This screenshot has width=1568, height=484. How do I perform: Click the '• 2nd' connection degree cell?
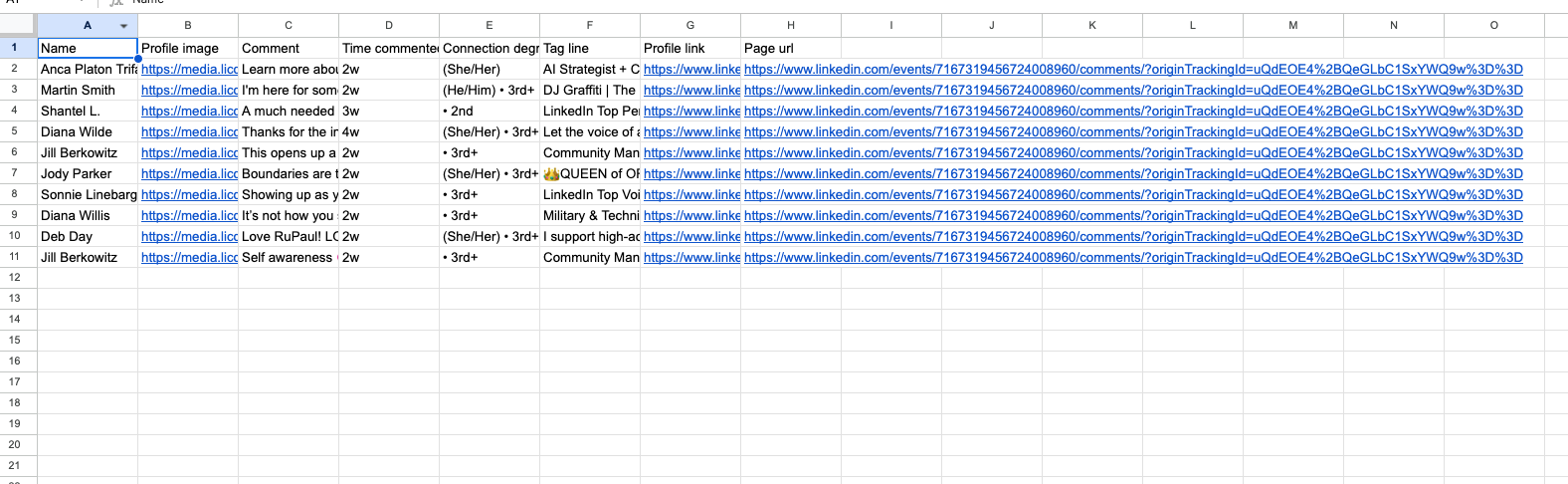(x=490, y=111)
